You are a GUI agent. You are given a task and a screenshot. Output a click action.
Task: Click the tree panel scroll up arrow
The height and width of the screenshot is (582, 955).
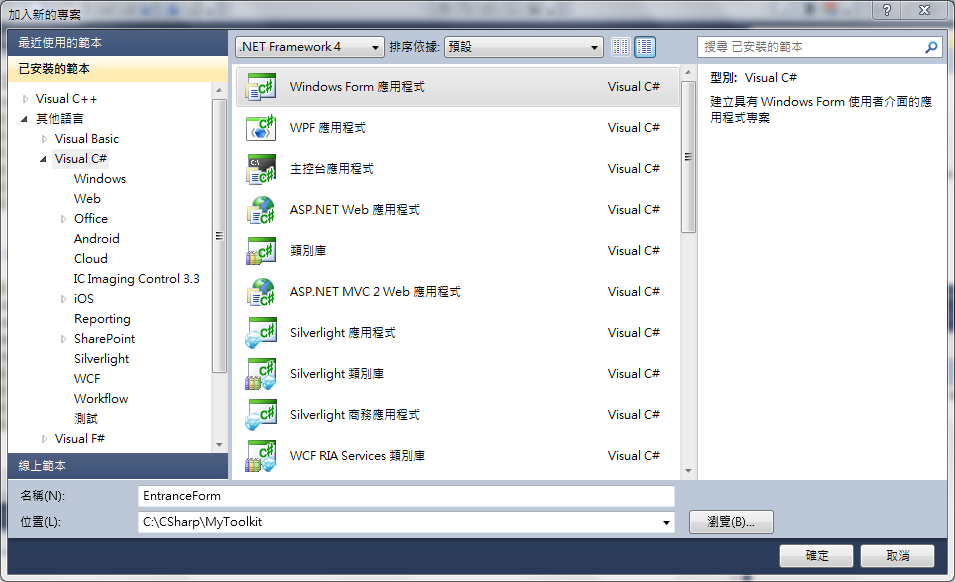click(x=219, y=90)
